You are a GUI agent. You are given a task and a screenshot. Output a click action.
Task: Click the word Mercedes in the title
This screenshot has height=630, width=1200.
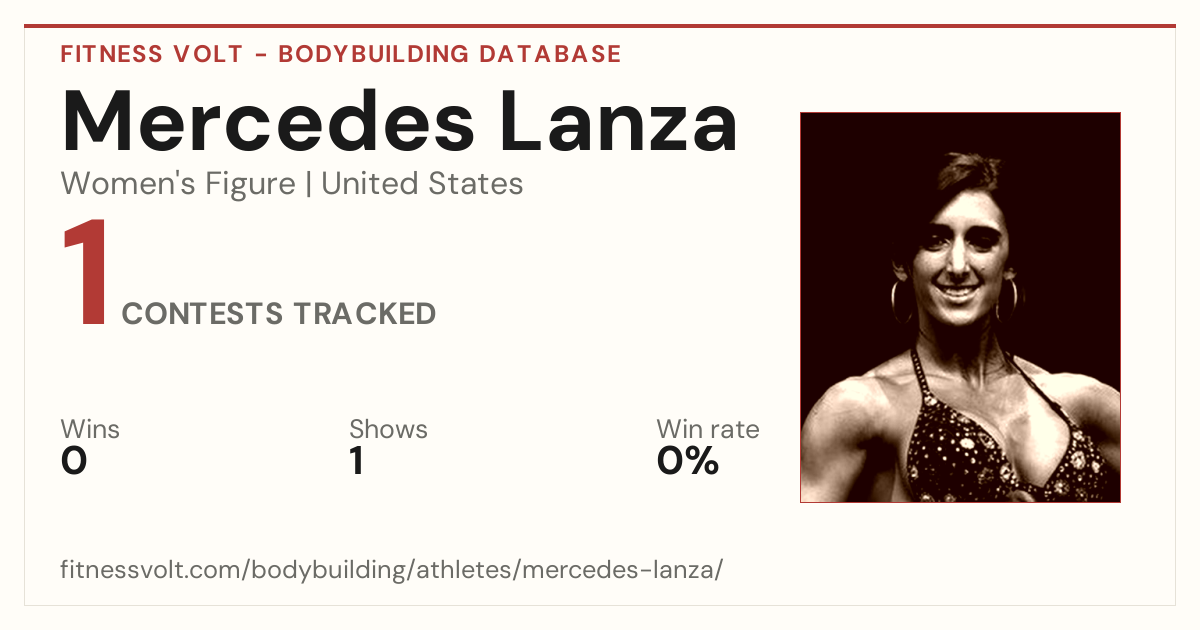(x=267, y=121)
